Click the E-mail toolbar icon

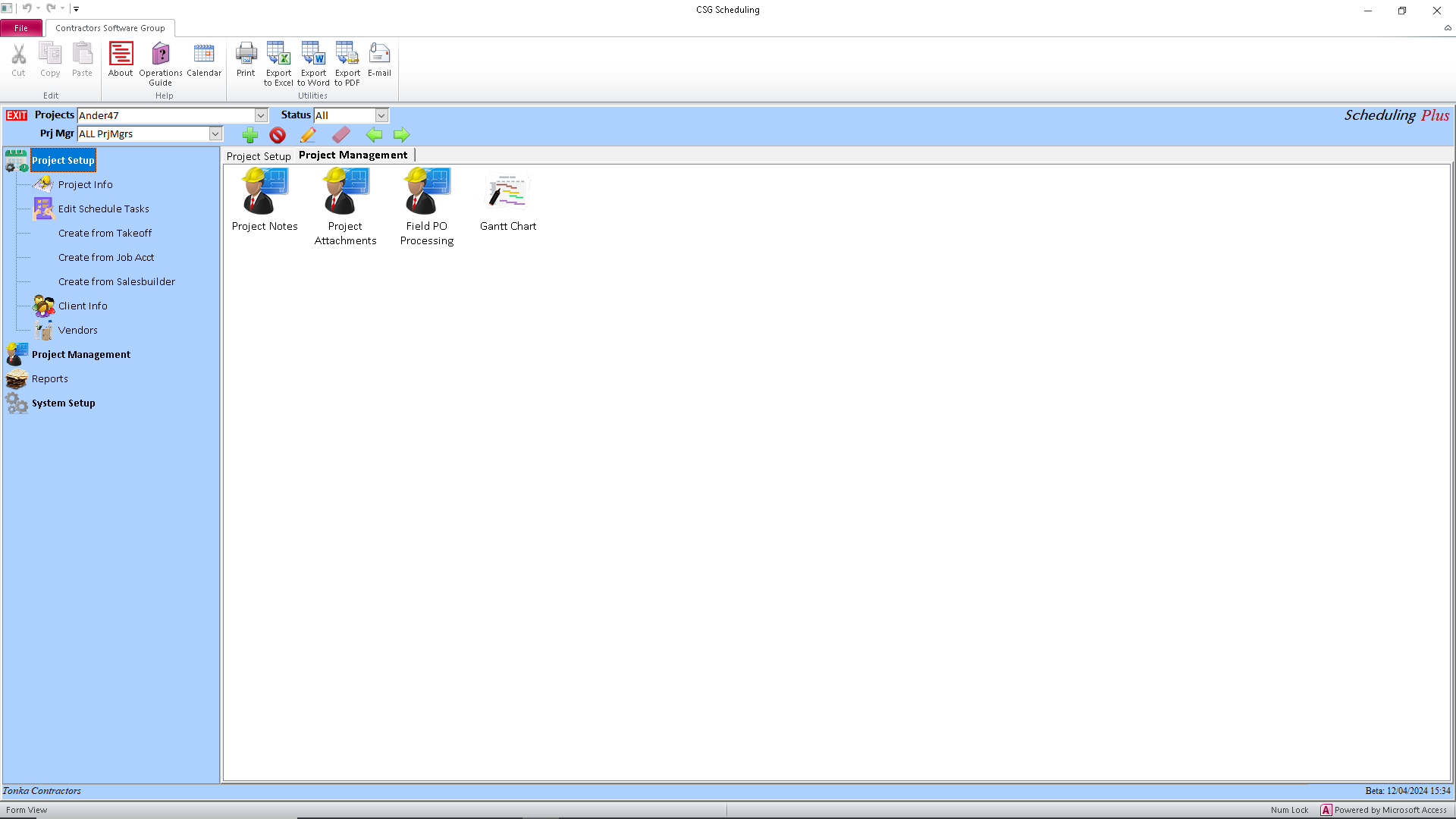point(378,61)
